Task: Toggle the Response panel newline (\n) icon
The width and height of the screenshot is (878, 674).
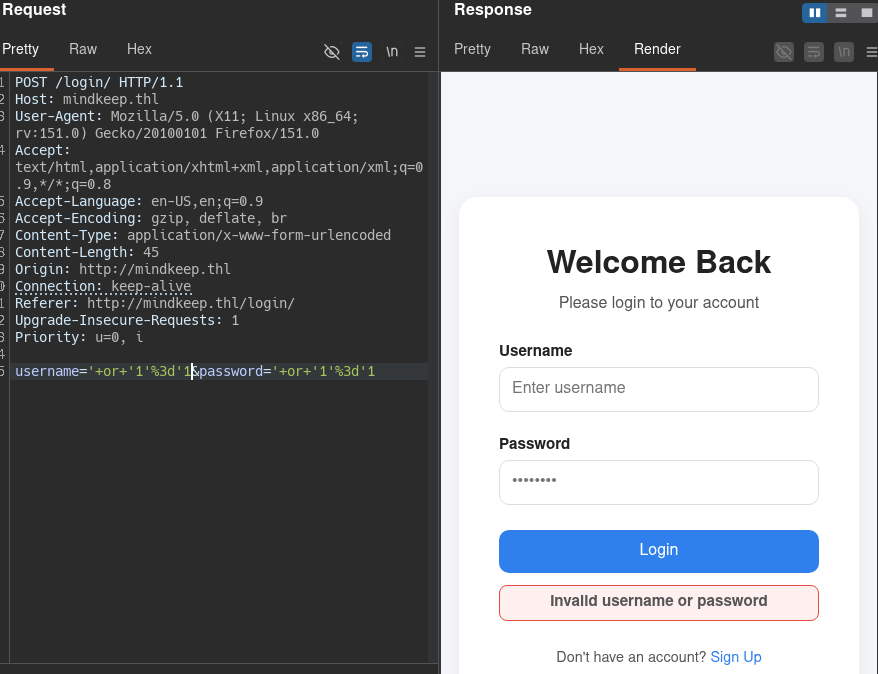Action: tap(844, 52)
